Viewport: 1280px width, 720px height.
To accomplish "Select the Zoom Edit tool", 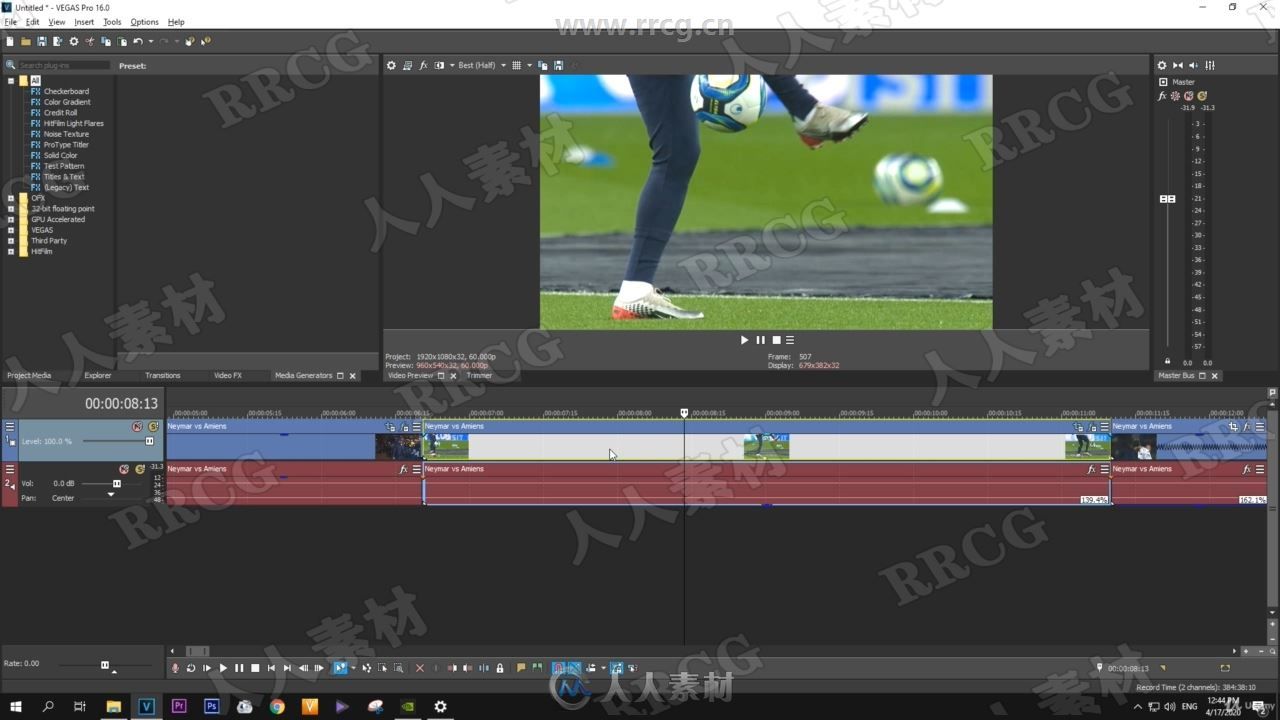I will tap(398, 668).
